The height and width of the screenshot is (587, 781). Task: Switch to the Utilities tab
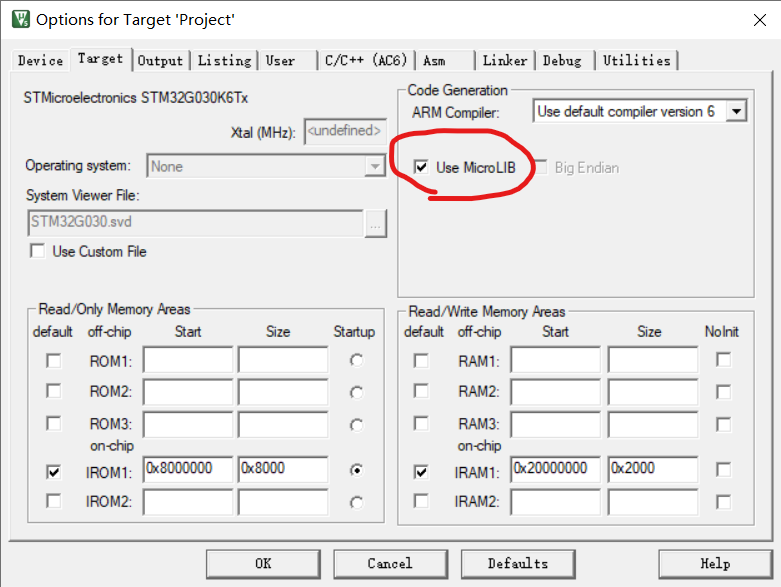[x=637, y=61]
